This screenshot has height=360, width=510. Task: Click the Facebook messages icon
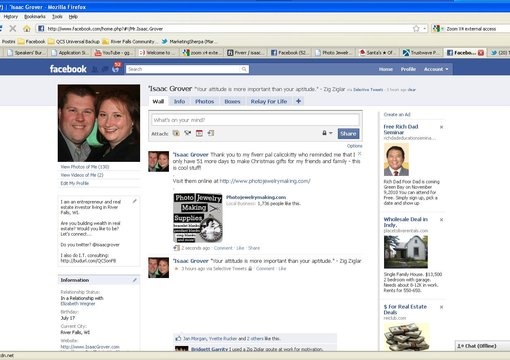click(x=105, y=69)
